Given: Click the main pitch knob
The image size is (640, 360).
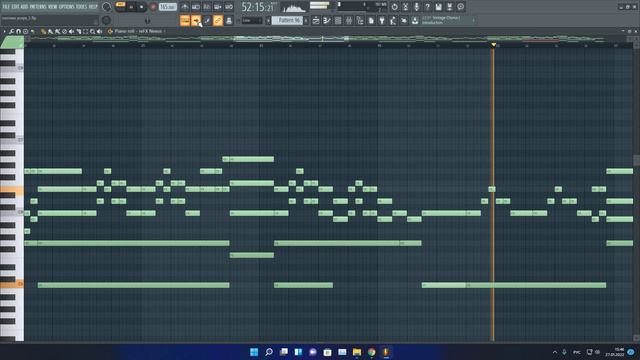Looking at the screenshot, I should pyautogui.click(x=107, y=20).
